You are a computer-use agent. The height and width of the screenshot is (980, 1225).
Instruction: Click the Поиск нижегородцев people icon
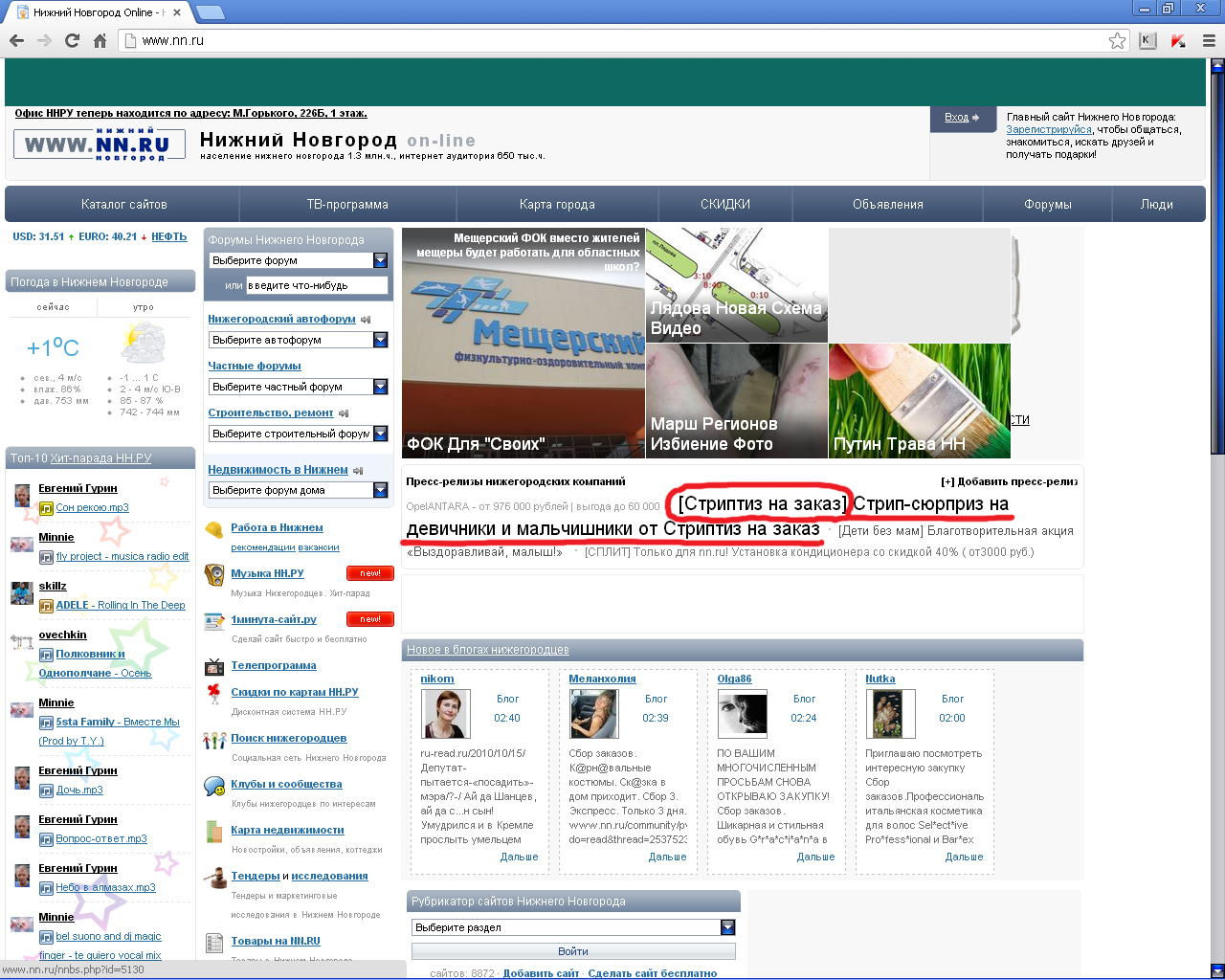tap(214, 740)
